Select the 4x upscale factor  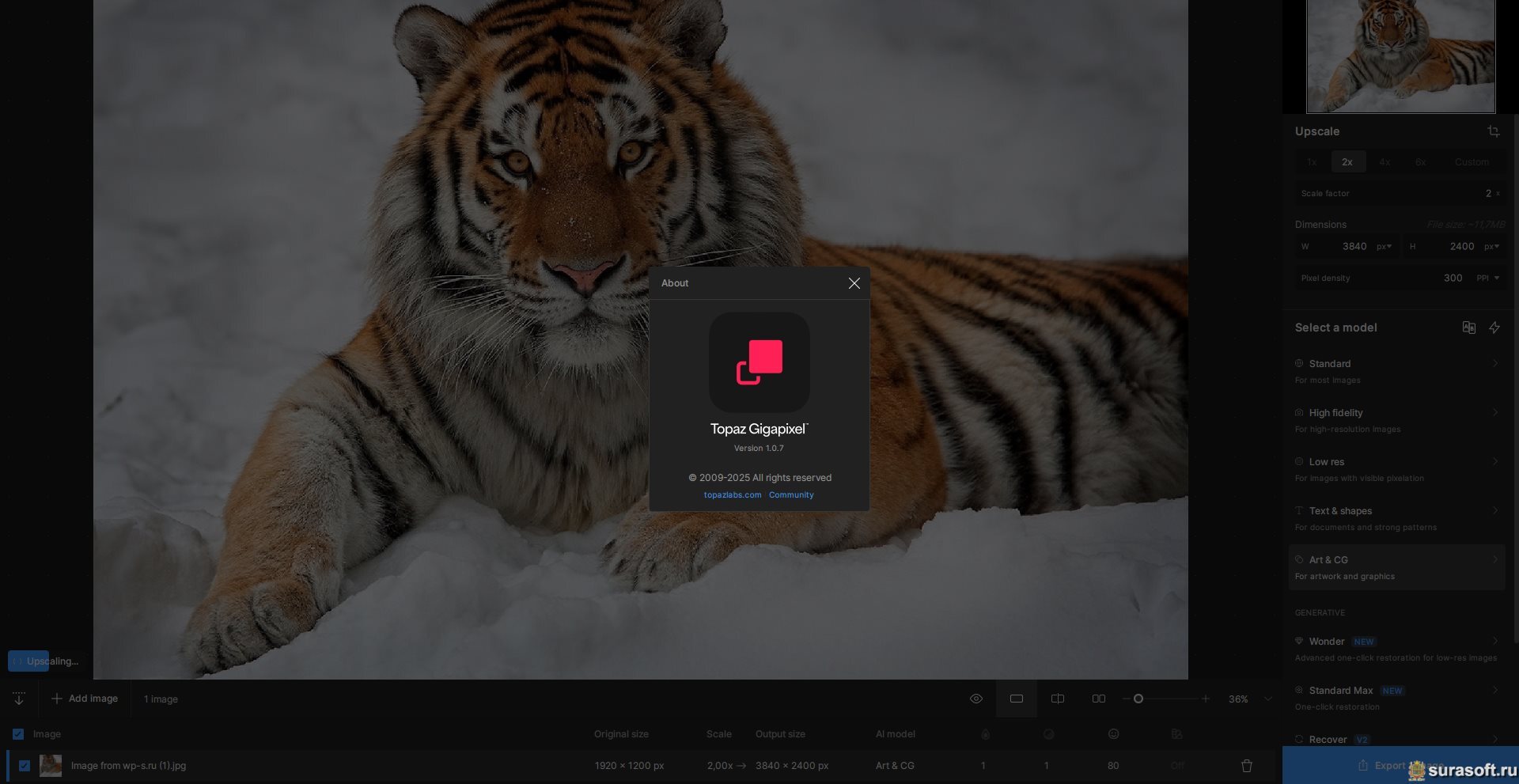pyautogui.click(x=1385, y=162)
